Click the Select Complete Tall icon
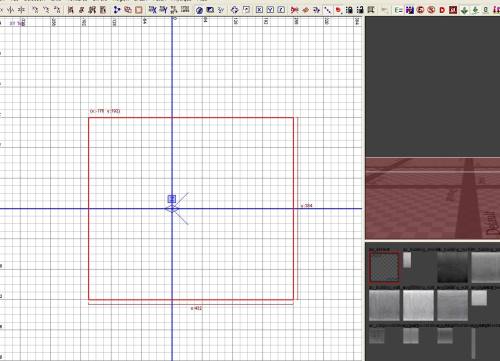Screen dimensions: 500x361 70,10
